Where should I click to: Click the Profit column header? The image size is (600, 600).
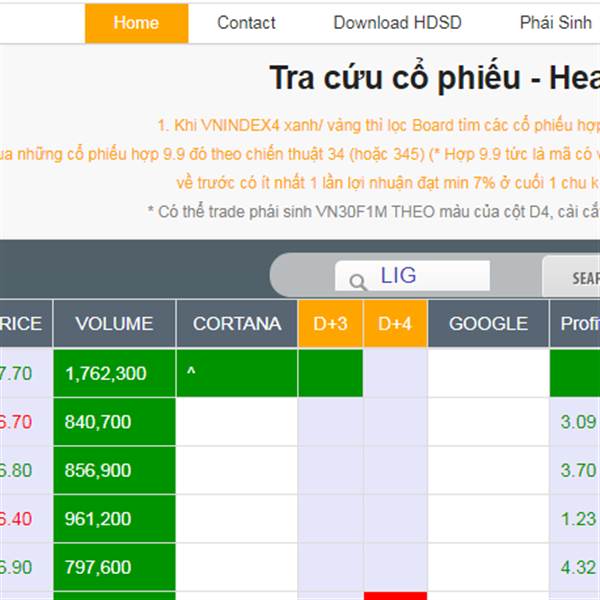[575, 324]
